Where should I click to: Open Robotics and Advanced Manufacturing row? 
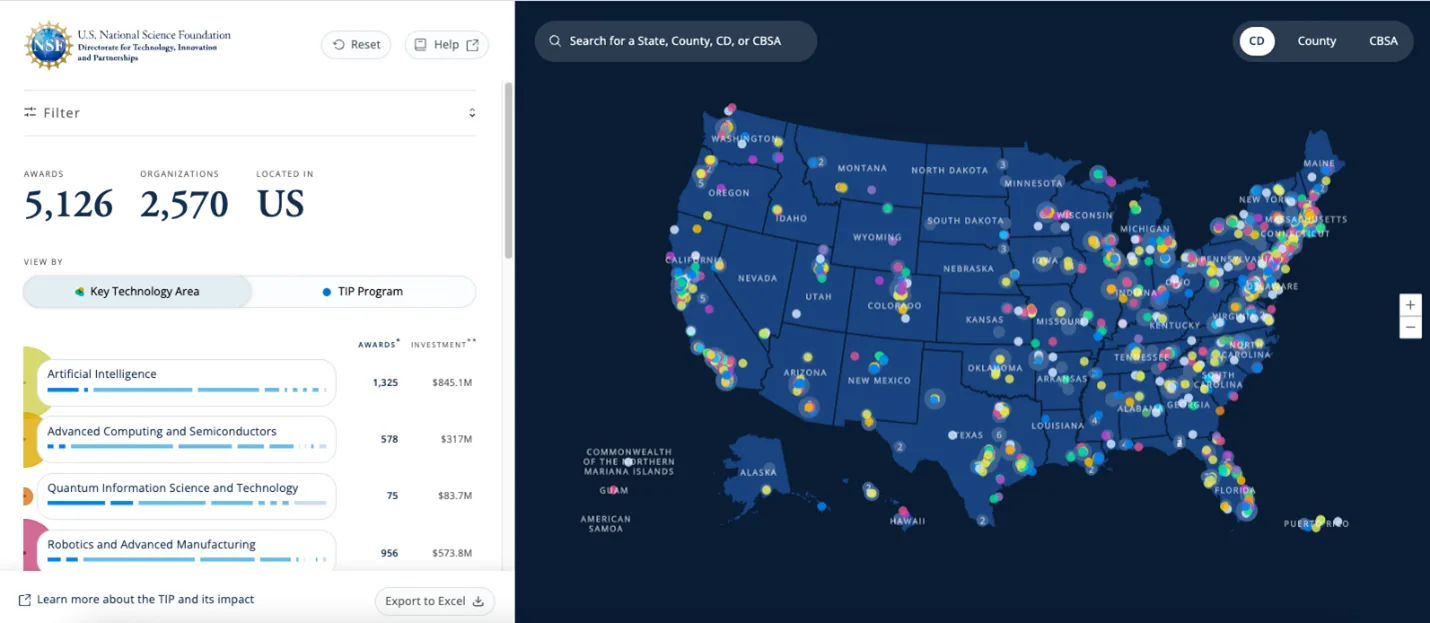point(187,552)
